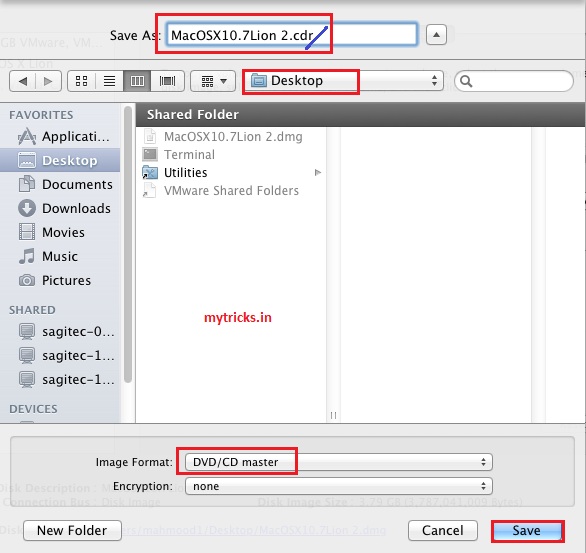Click the back navigation arrow
The width and height of the screenshot is (586, 553).
22,81
